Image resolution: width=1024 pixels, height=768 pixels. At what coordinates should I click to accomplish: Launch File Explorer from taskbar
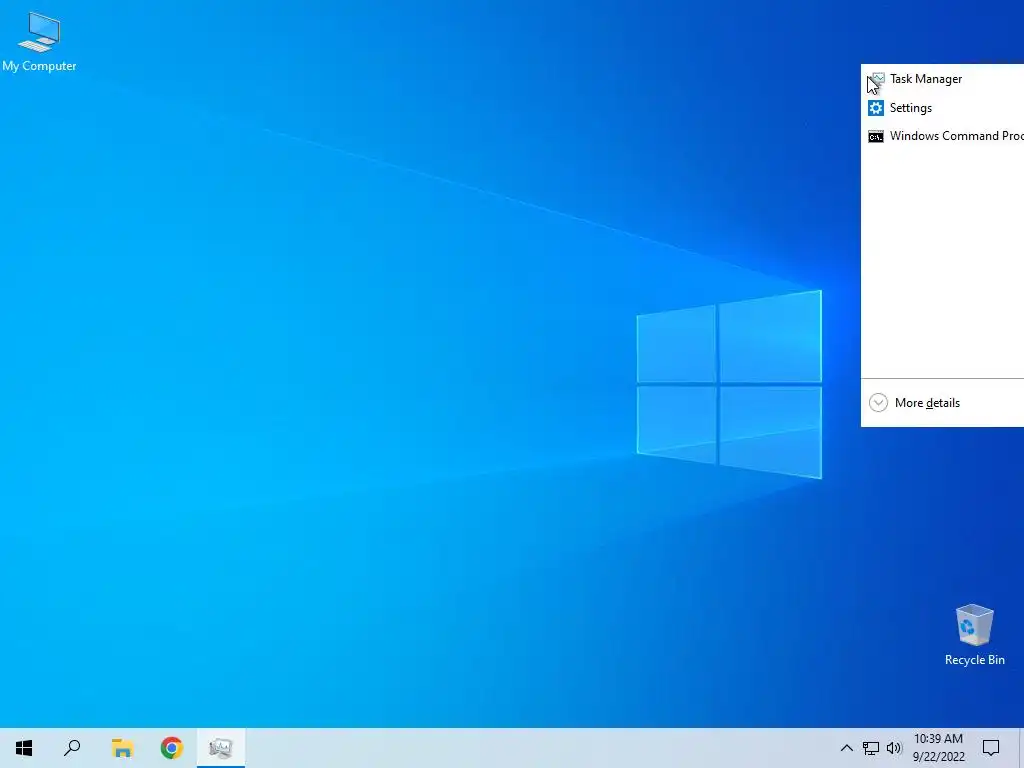click(122, 748)
